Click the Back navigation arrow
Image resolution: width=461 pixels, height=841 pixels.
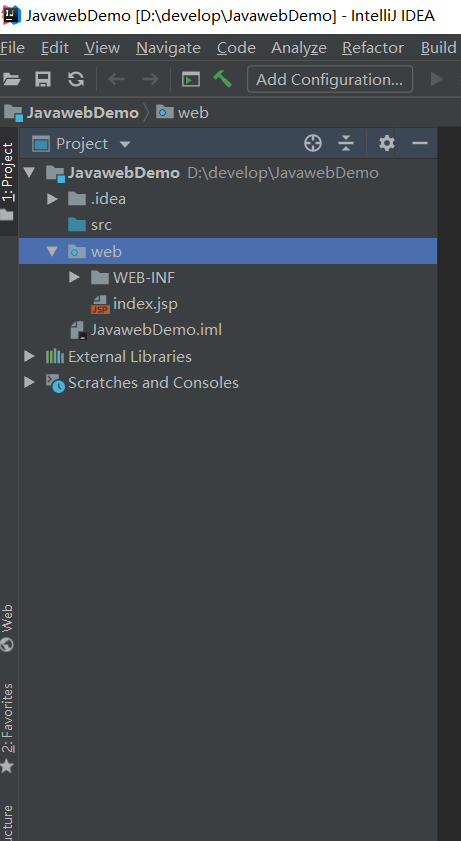pyautogui.click(x=116, y=79)
